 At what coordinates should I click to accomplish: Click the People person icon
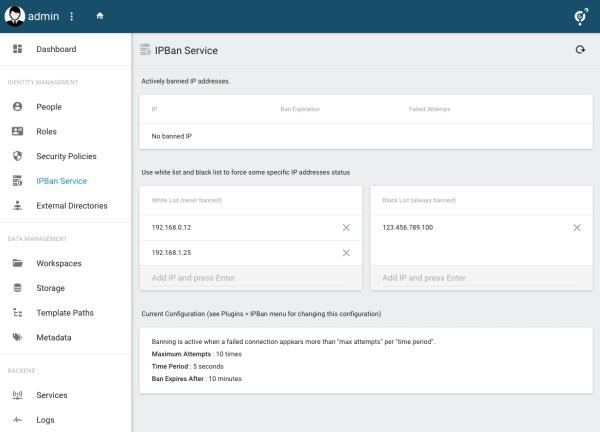(17, 106)
